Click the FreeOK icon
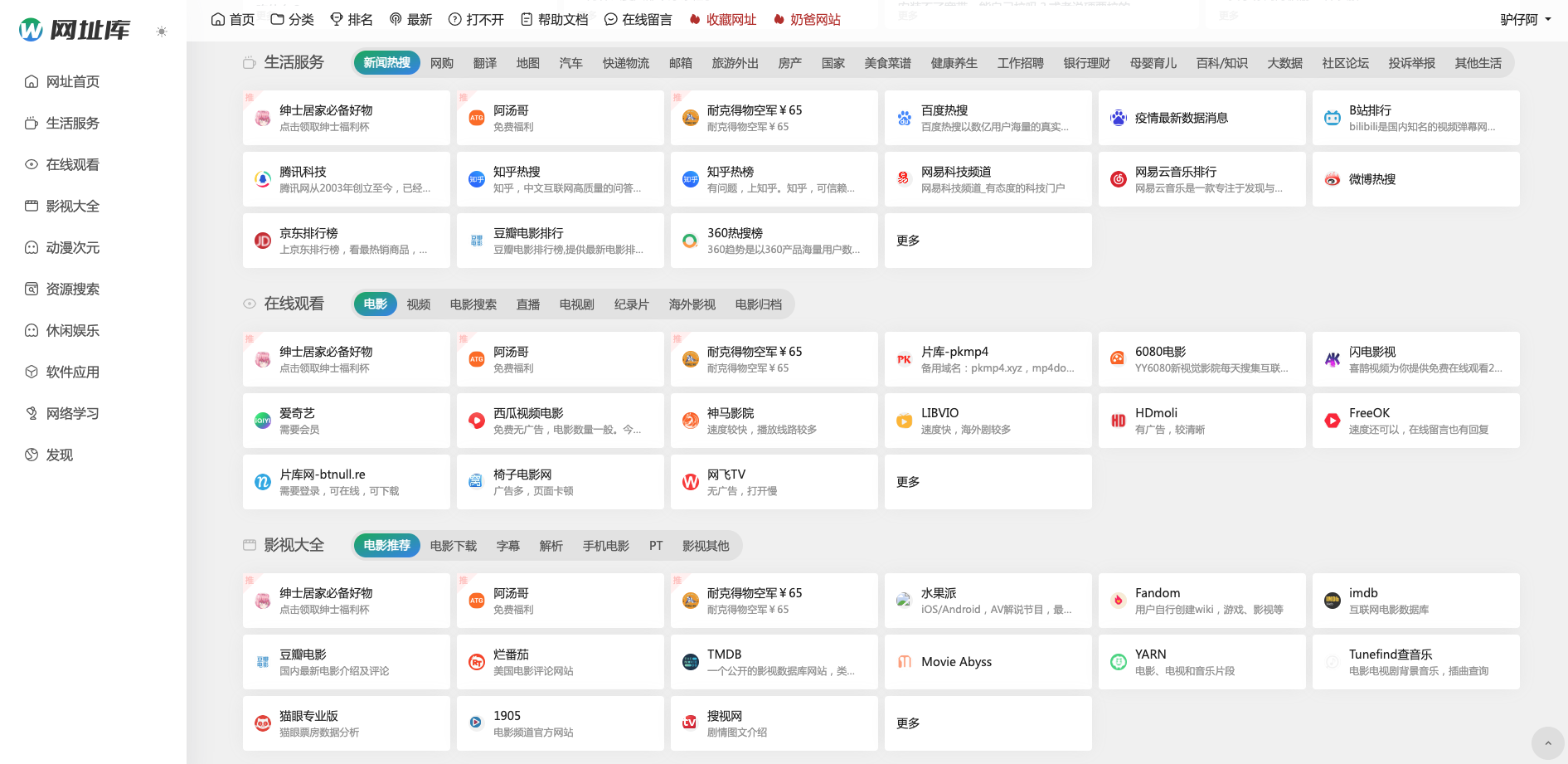This screenshot has height=764, width=1568. [x=1333, y=421]
